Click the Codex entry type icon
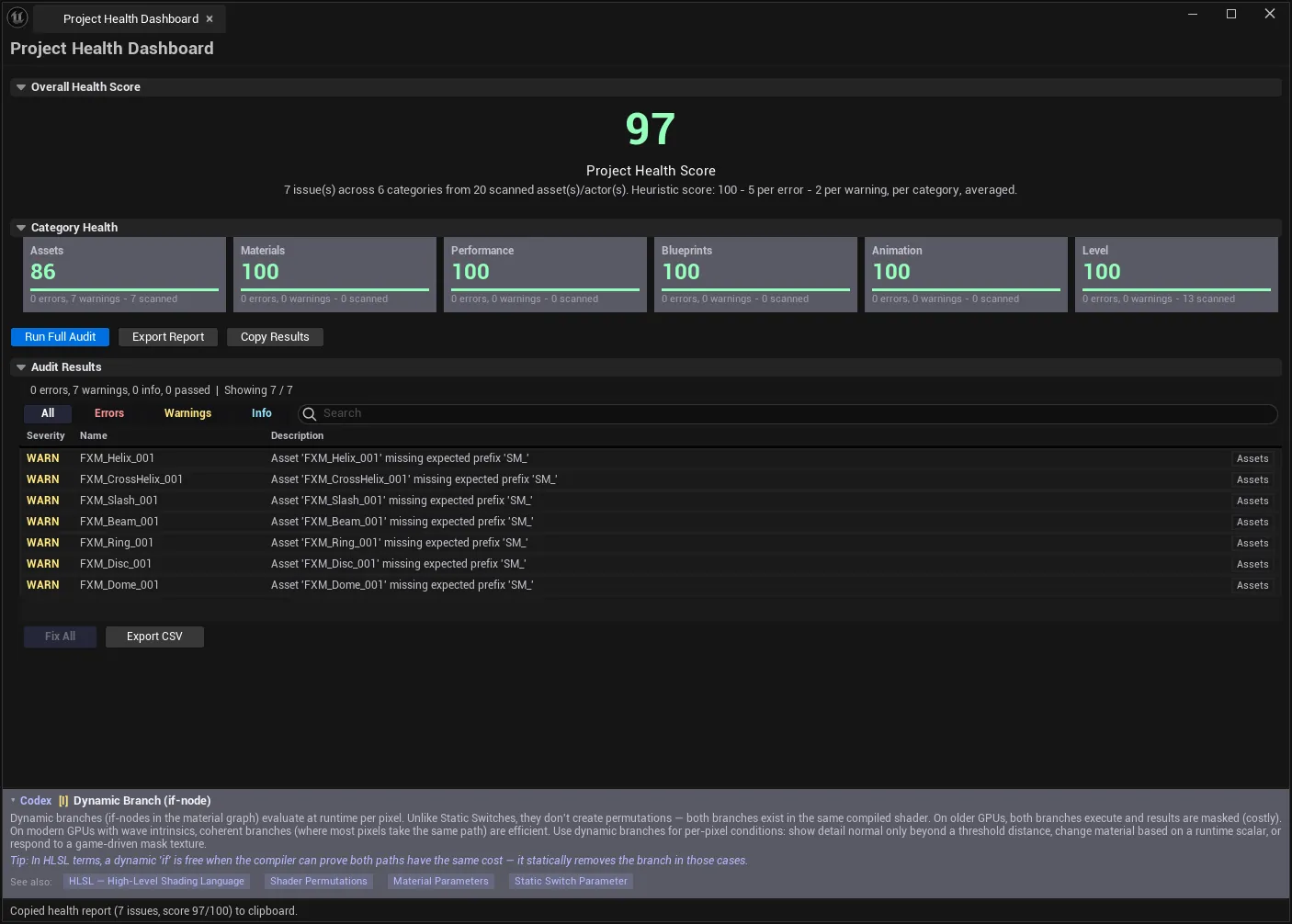Screen dimensions: 1292x924 click(63, 801)
